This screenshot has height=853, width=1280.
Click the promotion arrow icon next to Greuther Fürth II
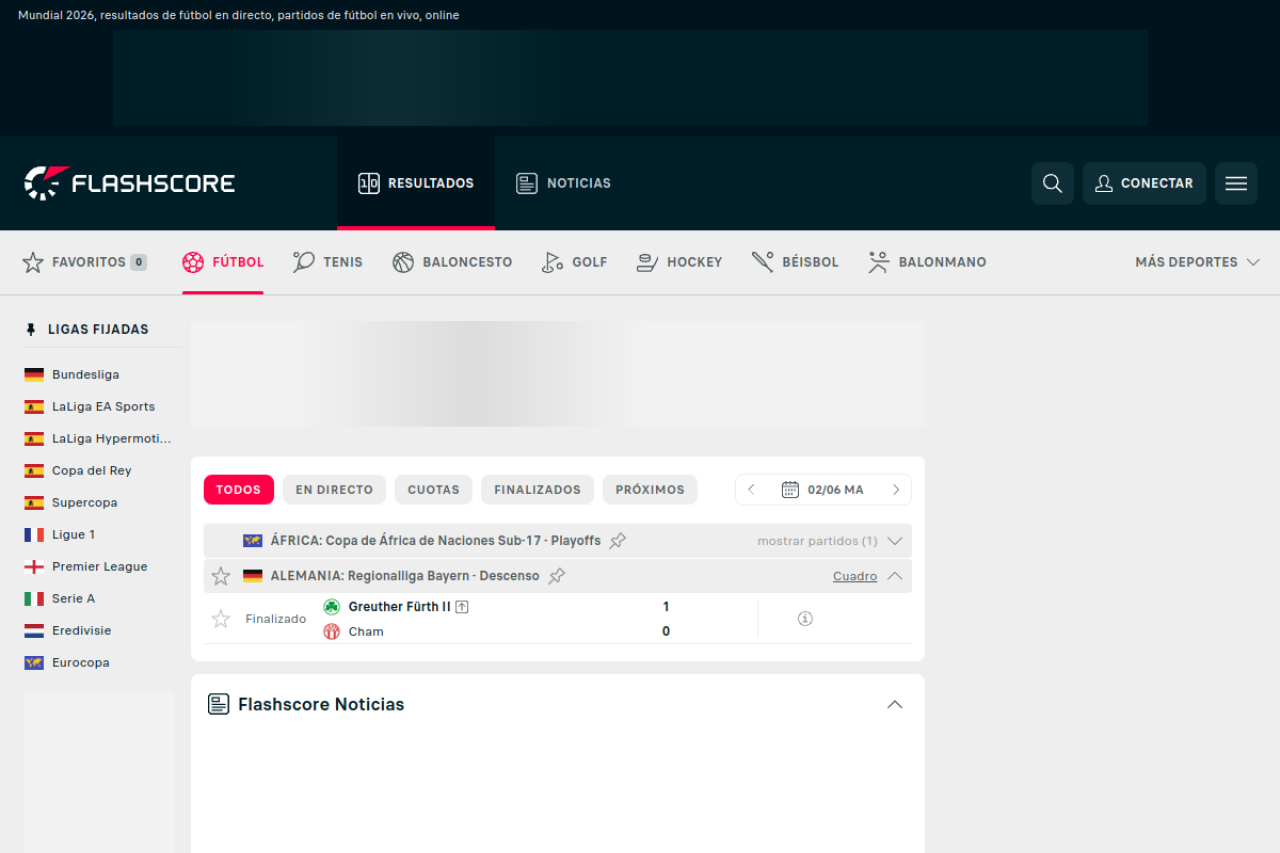[462, 607]
